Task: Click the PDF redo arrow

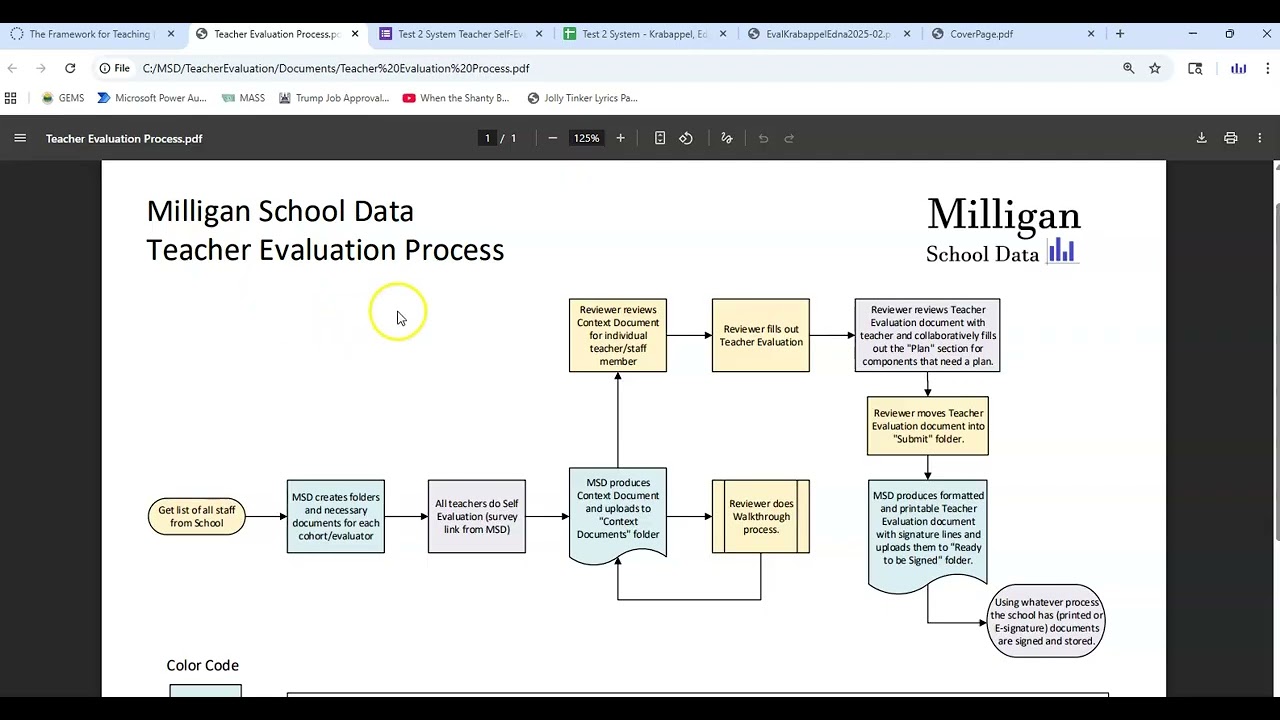Action: pyautogui.click(x=789, y=138)
